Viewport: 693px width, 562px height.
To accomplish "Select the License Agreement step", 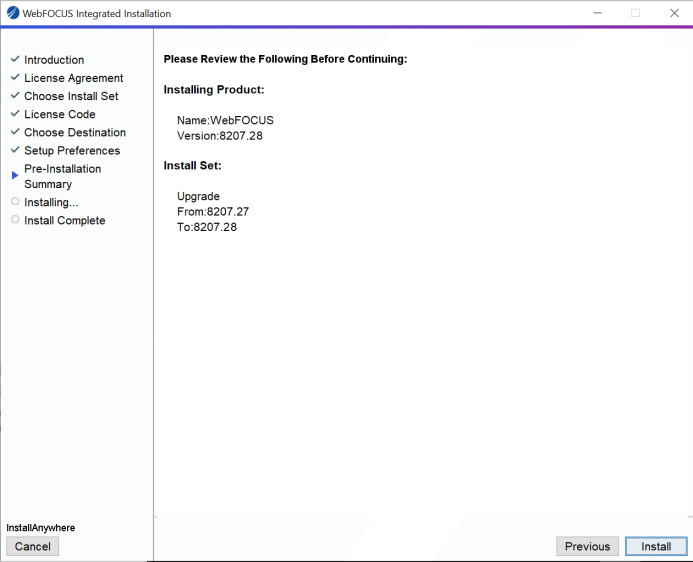I will click(x=73, y=78).
